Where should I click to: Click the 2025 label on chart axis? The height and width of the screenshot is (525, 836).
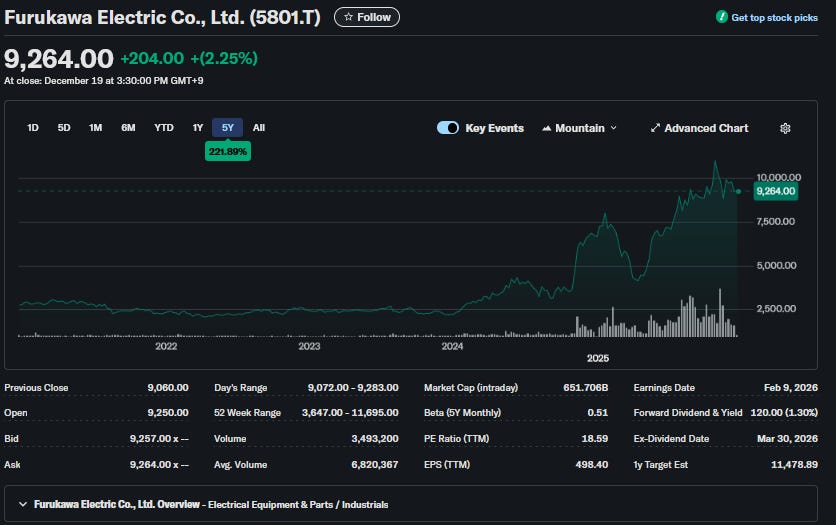[598, 358]
